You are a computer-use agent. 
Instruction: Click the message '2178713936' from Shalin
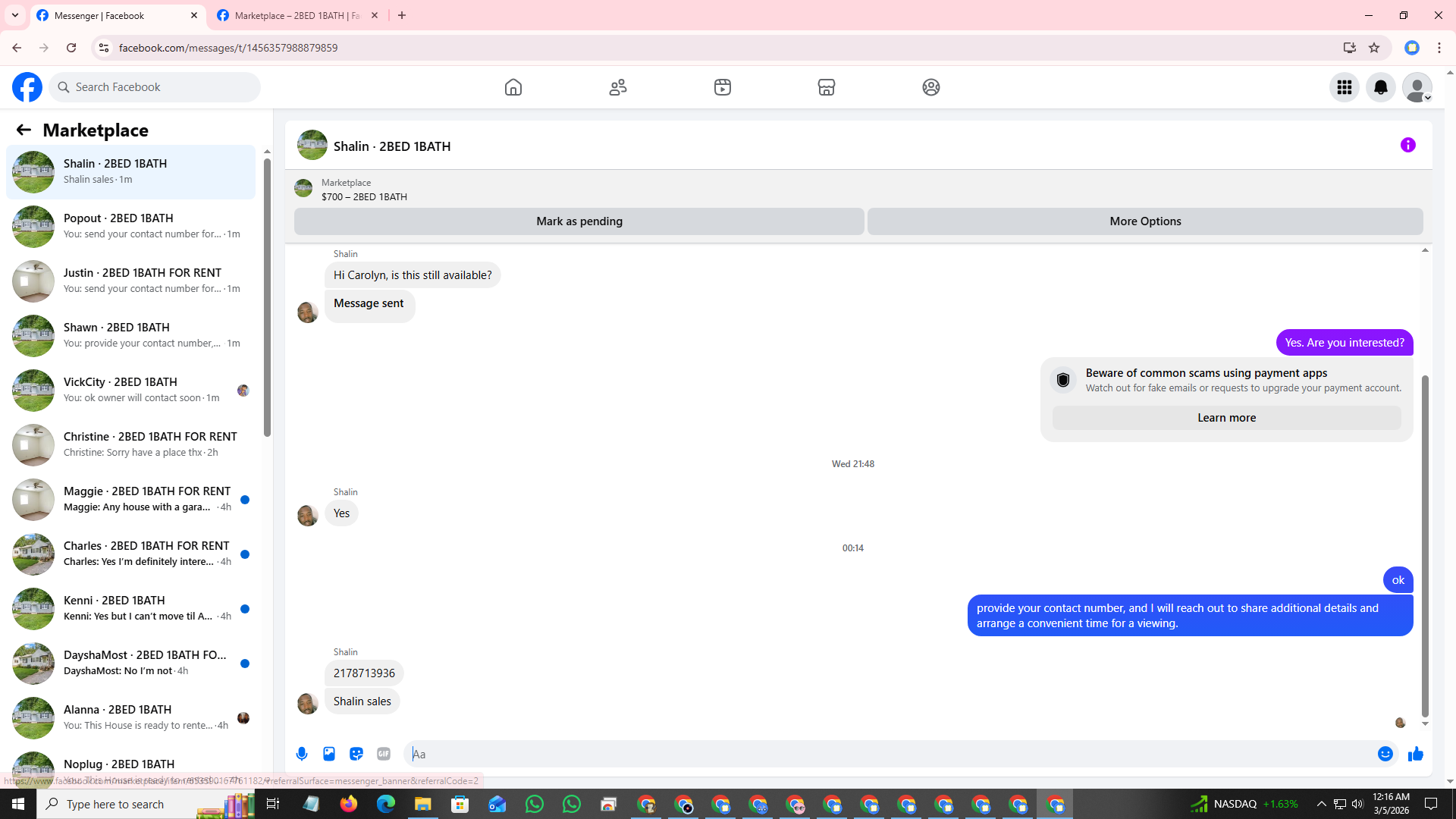coord(364,673)
